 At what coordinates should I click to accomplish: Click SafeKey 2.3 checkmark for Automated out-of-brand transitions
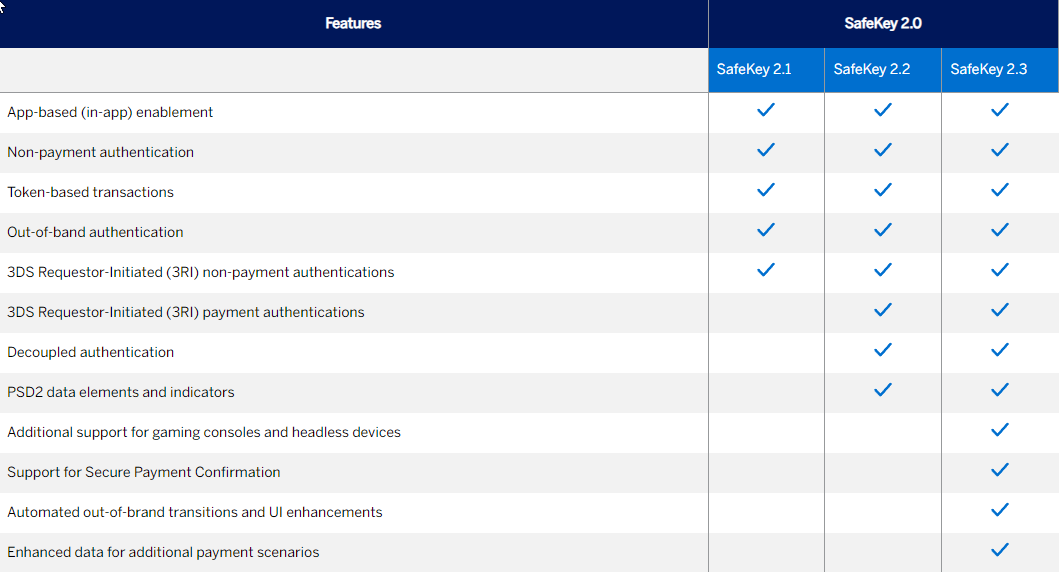[1000, 510]
